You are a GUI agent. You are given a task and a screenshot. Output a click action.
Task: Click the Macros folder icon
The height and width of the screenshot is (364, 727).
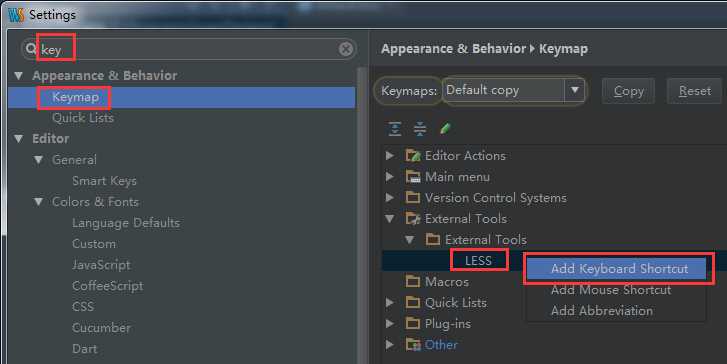(x=413, y=281)
